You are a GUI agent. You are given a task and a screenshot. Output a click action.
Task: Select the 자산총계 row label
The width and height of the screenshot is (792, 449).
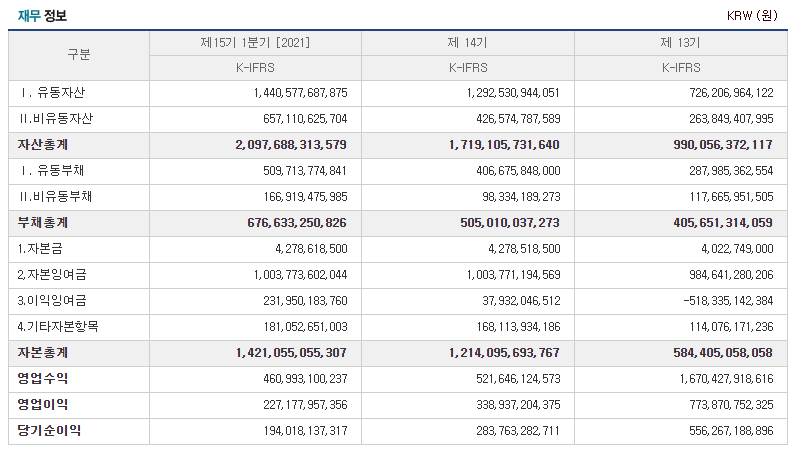click(42, 144)
